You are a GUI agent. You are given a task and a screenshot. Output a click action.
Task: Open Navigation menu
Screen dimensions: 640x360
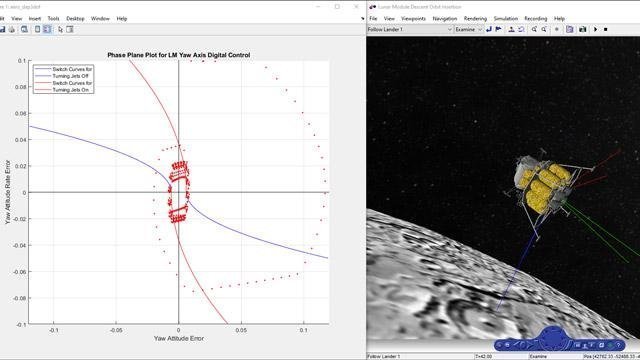[x=445, y=18]
